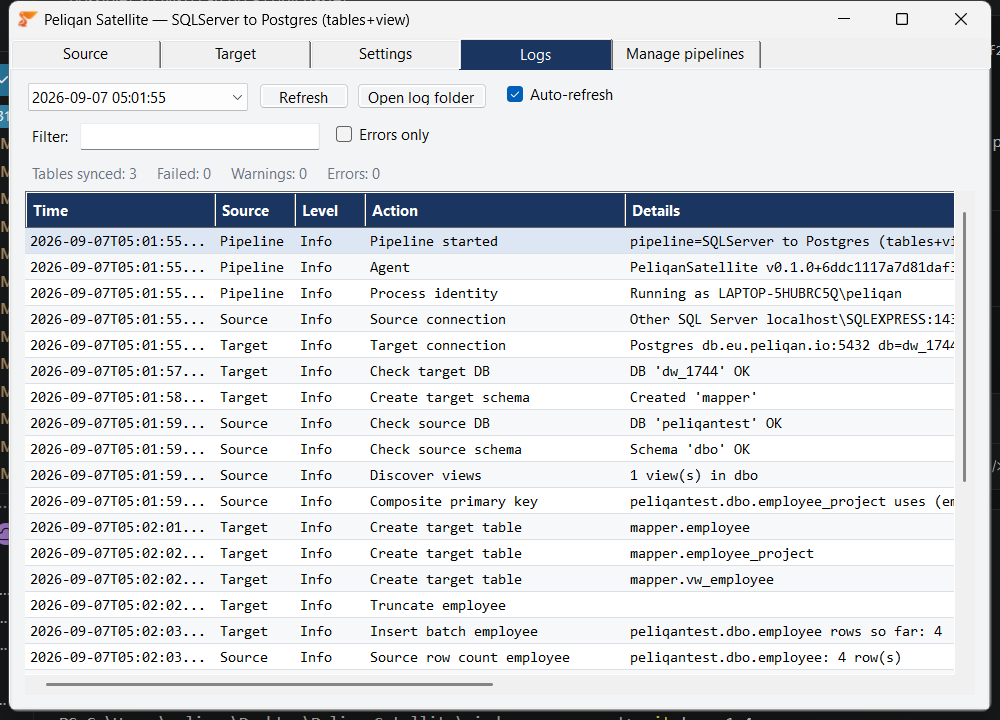Sort by the Time column header
1000x720 pixels.
121,210
